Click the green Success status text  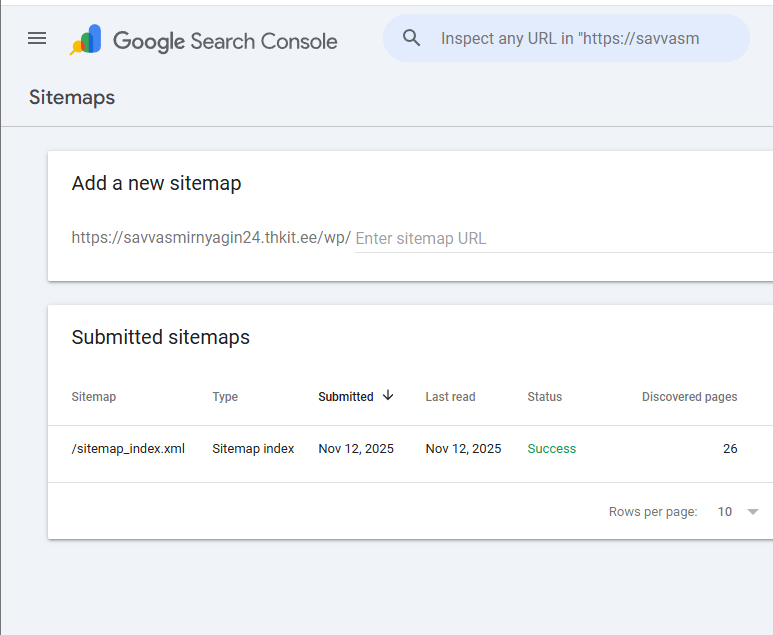pos(552,449)
